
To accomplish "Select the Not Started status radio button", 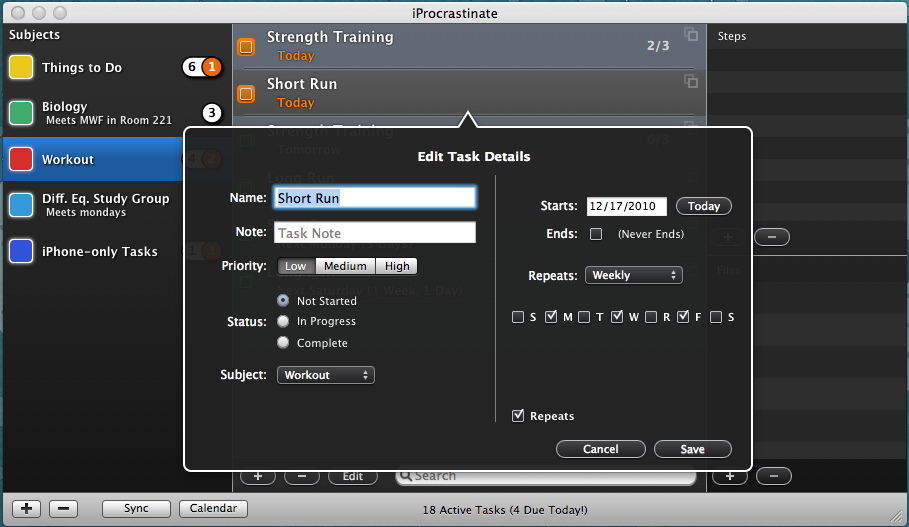I will [283, 300].
